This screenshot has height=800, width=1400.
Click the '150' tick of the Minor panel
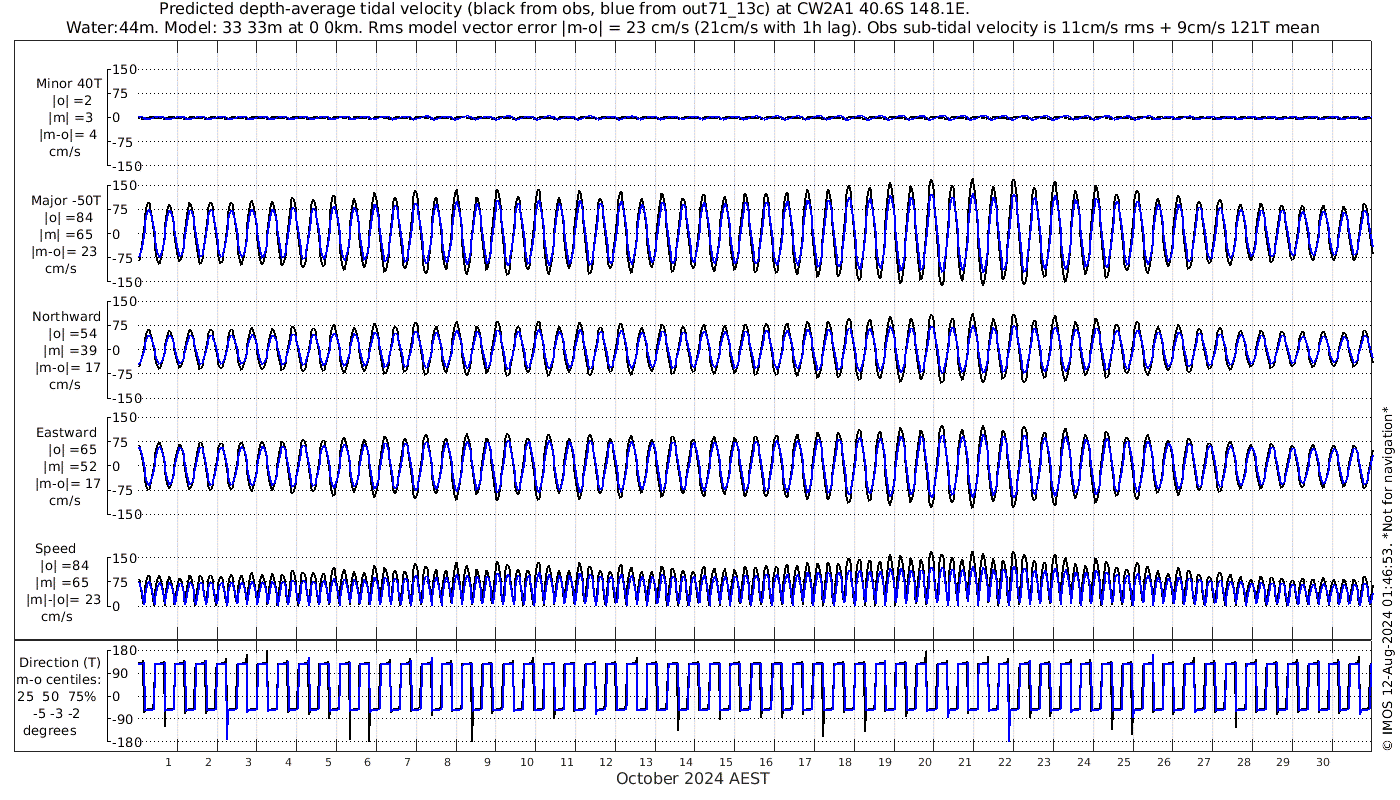tap(124, 70)
